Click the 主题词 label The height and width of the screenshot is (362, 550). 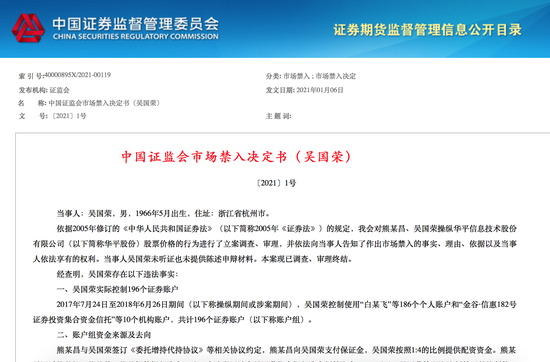[278, 116]
